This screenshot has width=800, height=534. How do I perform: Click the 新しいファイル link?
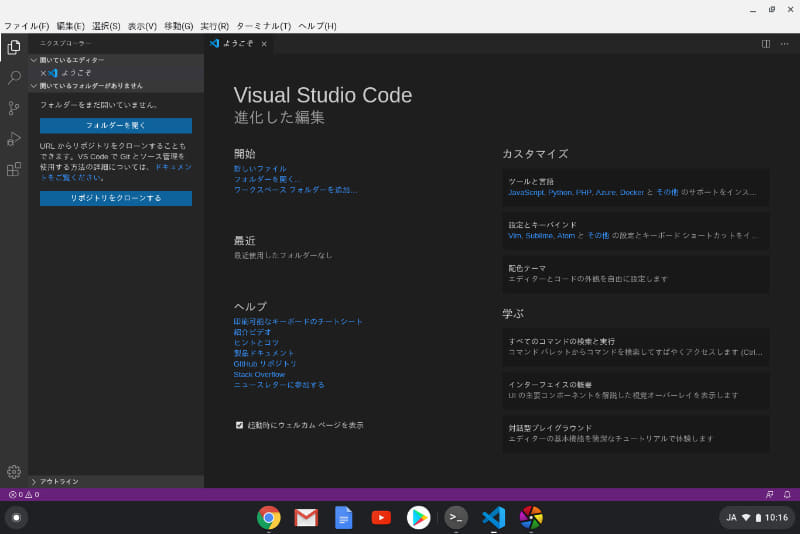260,169
